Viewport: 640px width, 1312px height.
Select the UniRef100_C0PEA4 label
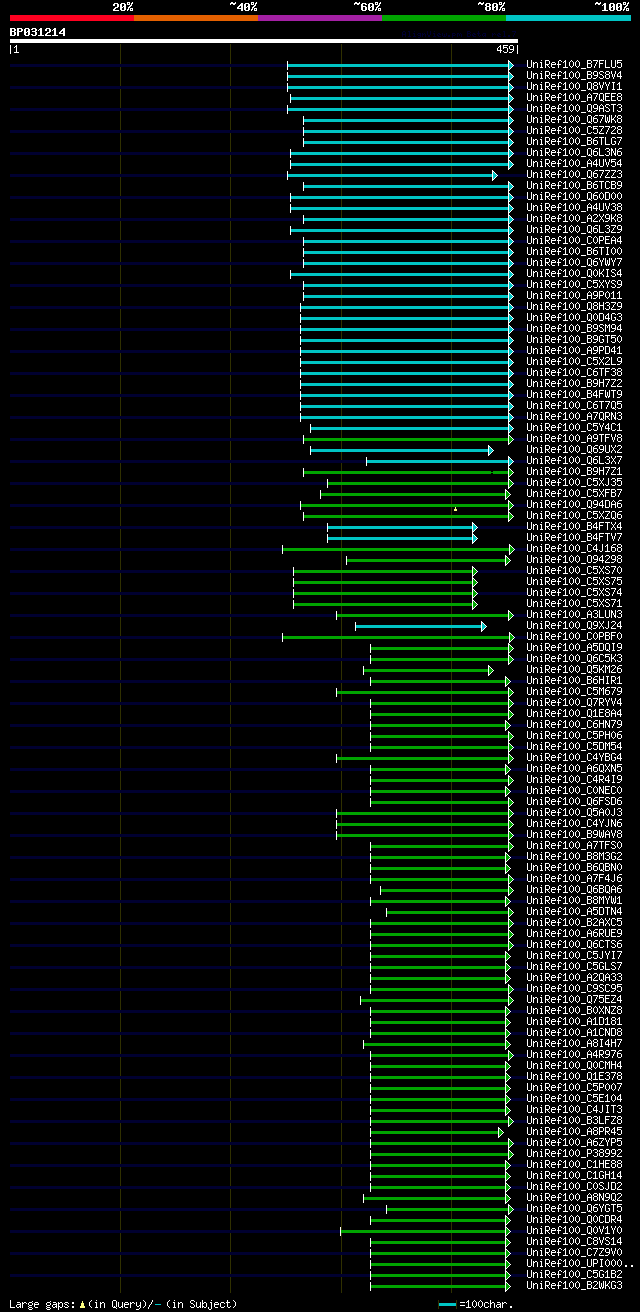click(x=574, y=240)
